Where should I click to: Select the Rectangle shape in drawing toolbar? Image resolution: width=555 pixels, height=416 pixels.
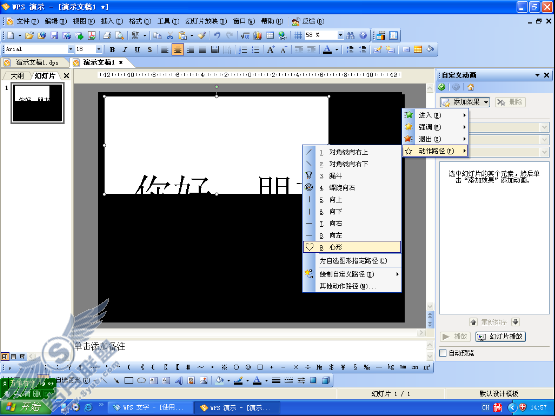coord(129,381)
